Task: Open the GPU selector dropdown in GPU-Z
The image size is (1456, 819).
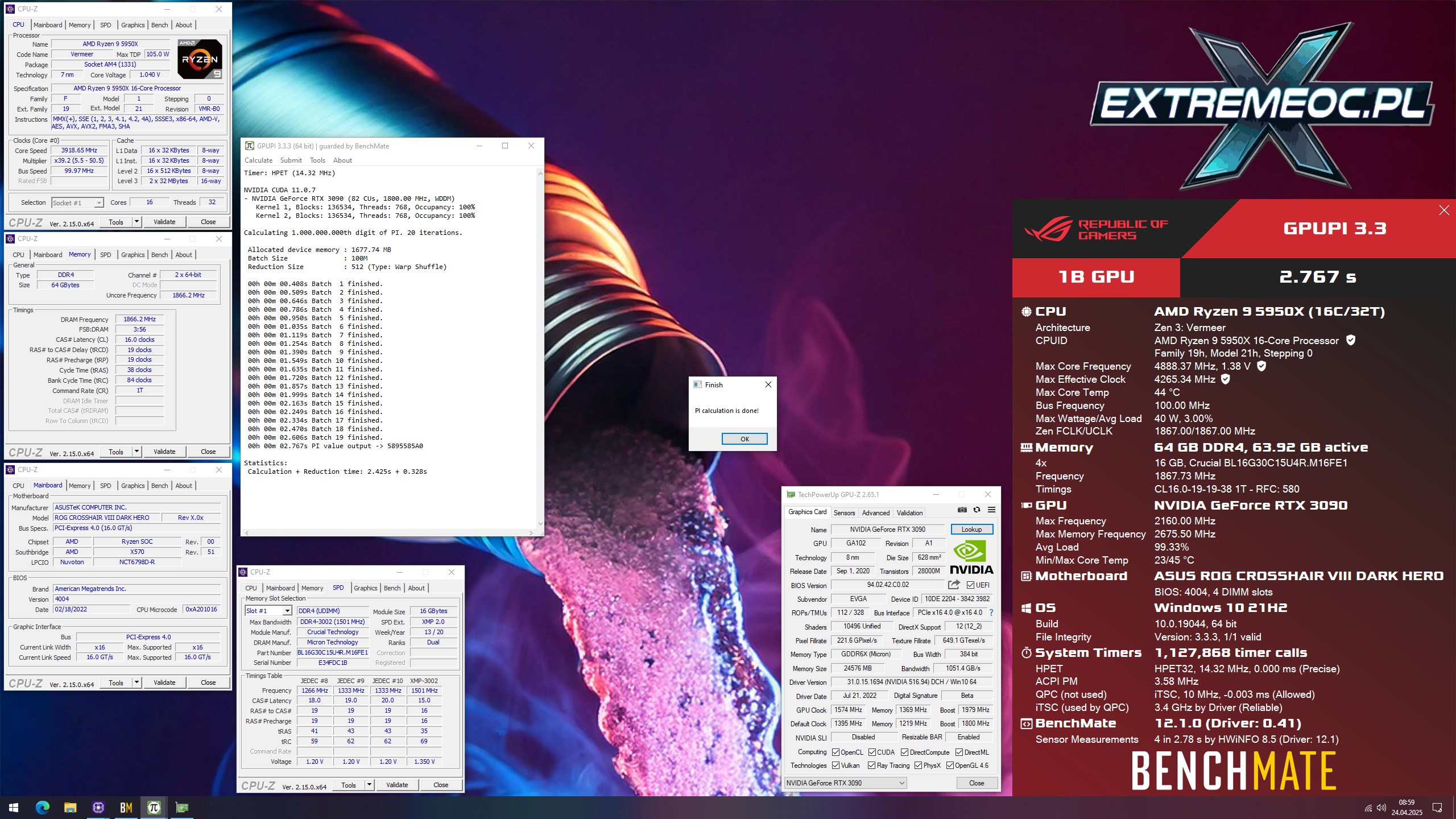Action: pos(845,783)
